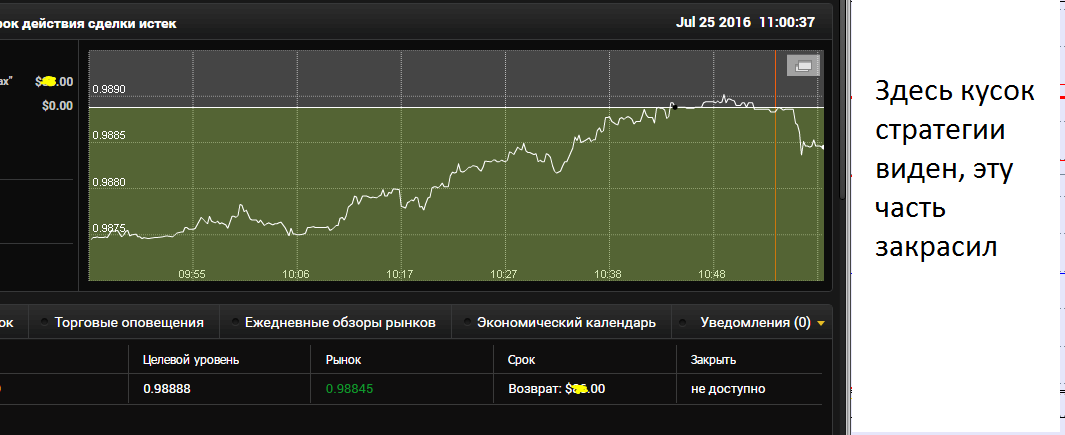Viewport: 1065px width, 435px height.
Task: Click the Рынок column header
Action: 344,359
